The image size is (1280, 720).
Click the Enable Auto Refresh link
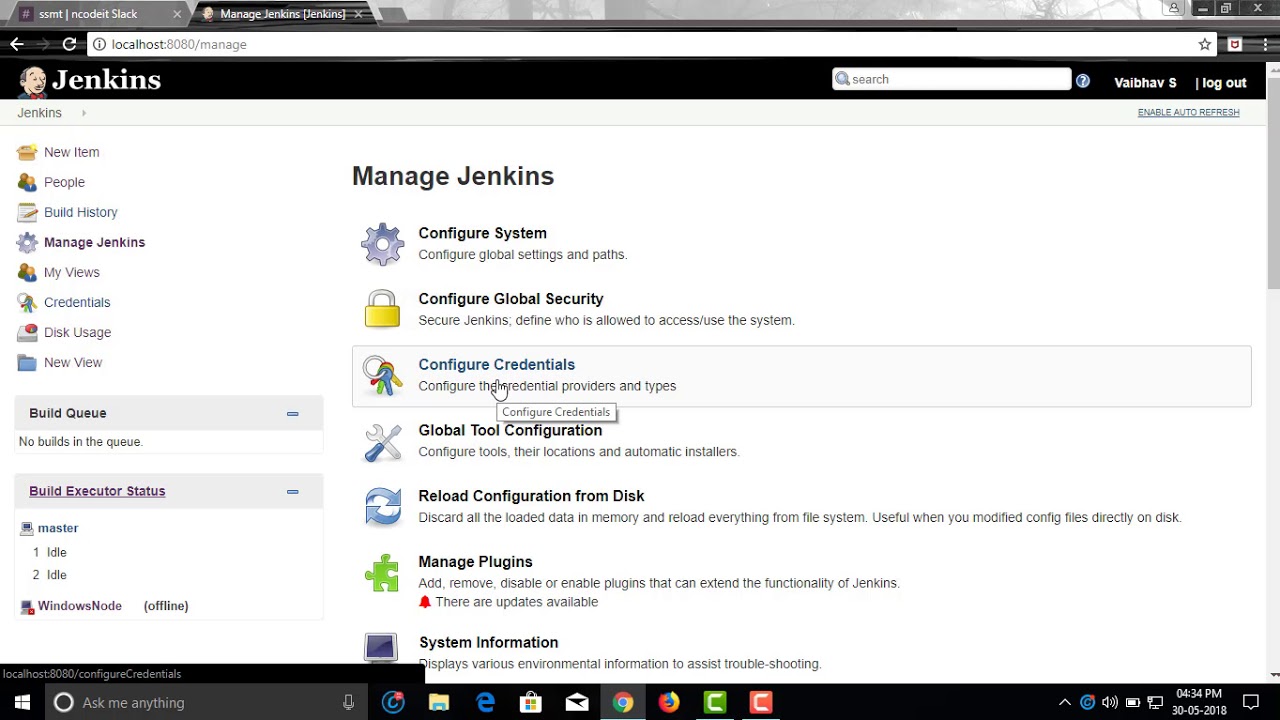pyautogui.click(x=1188, y=113)
